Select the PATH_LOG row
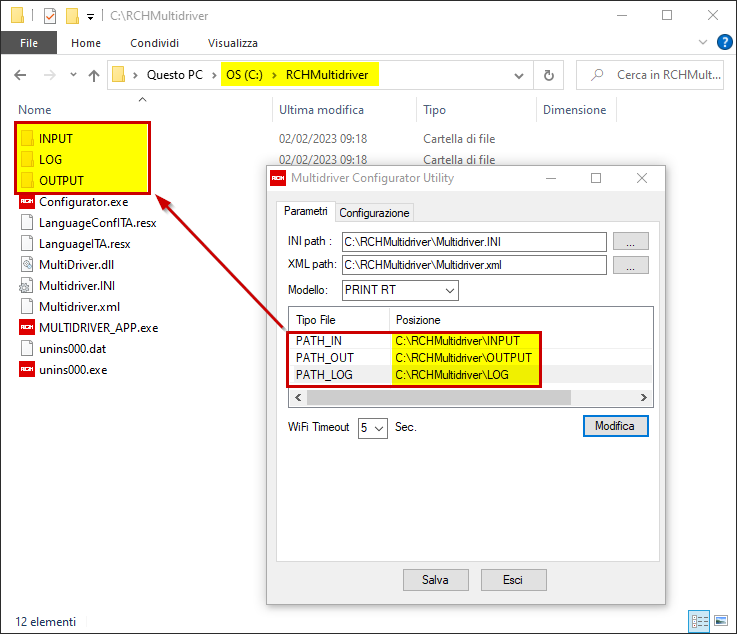737x634 pixels. click(x=470, y=375)
